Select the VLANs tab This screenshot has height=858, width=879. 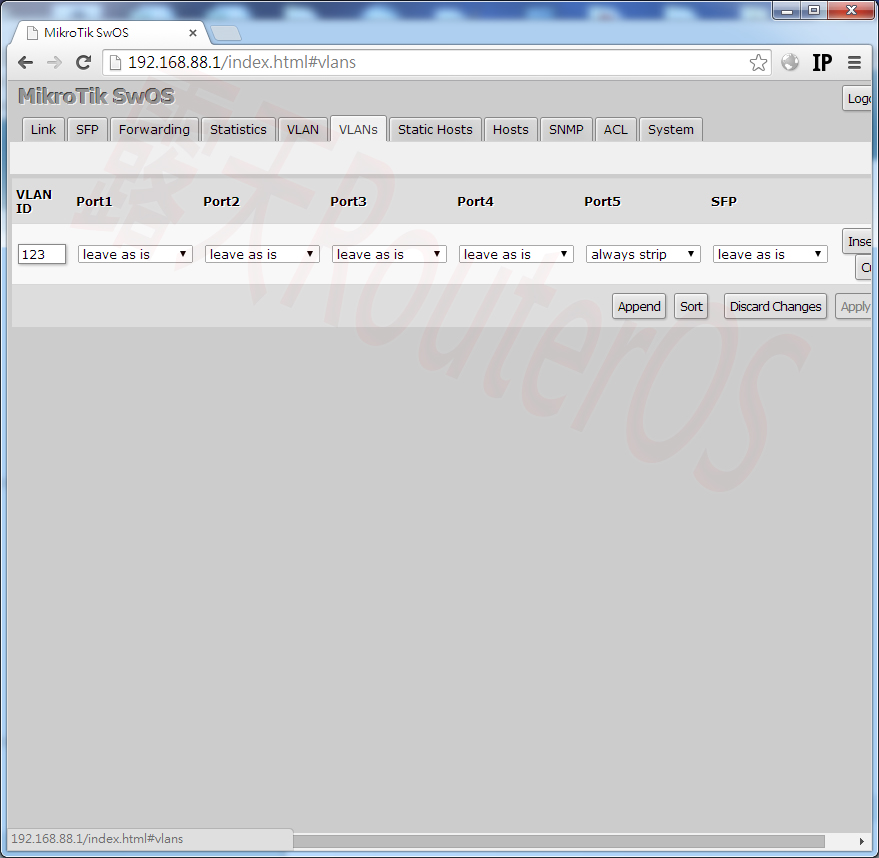tap(358, 129)
